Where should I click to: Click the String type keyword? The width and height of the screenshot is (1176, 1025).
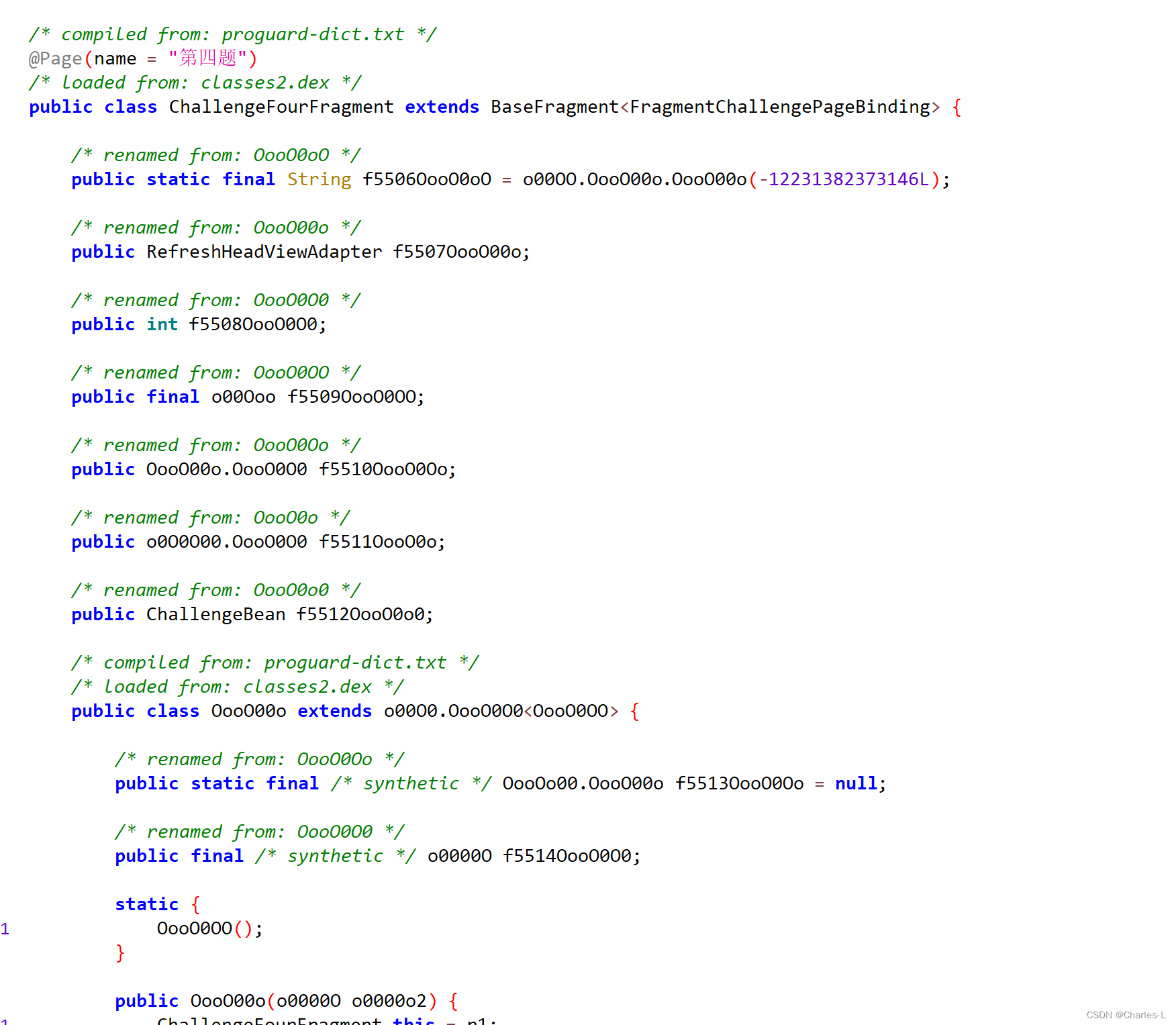319,180
